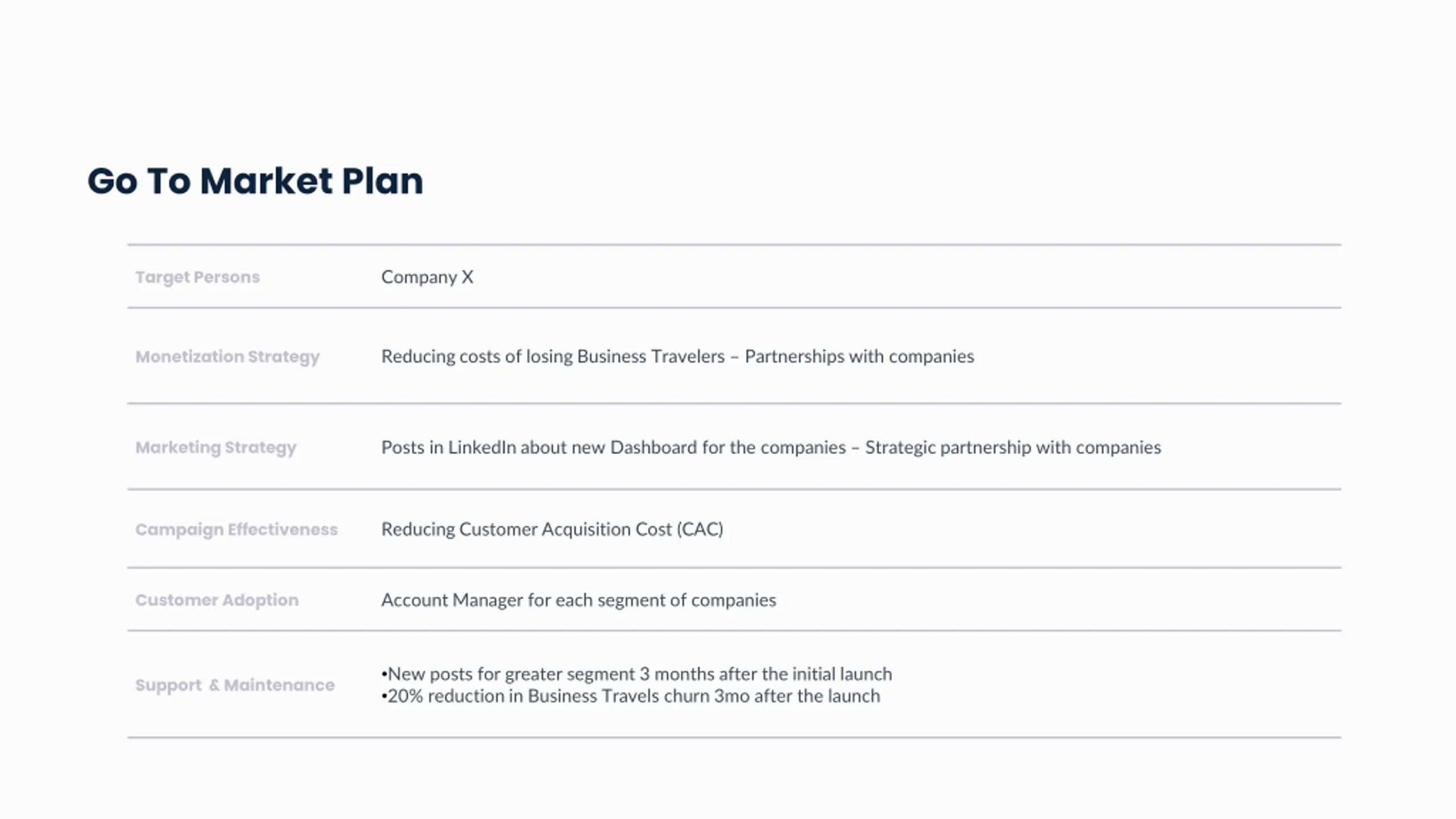The image size is (1456, 819).
Task: Select the Monetization Strategy label
Action: point(227,357)
